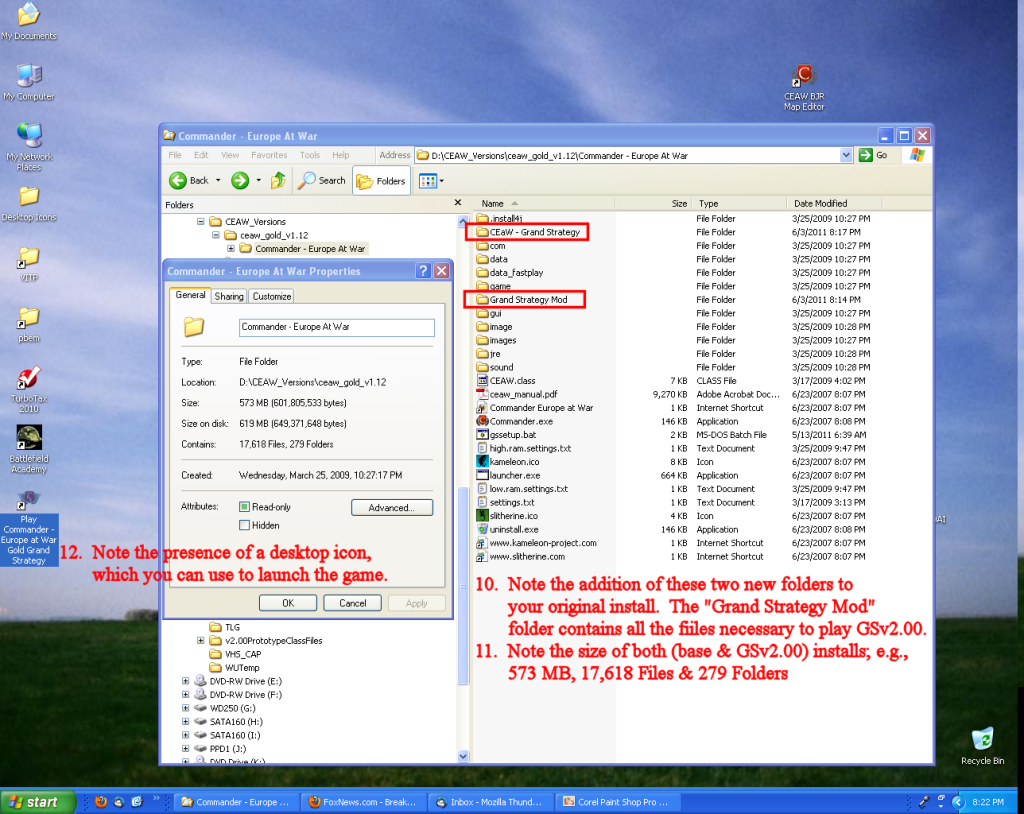Switch to FoxNews.com taskbar window
This screenshot has width=1024, height=814.
click(x=363, y=802)
